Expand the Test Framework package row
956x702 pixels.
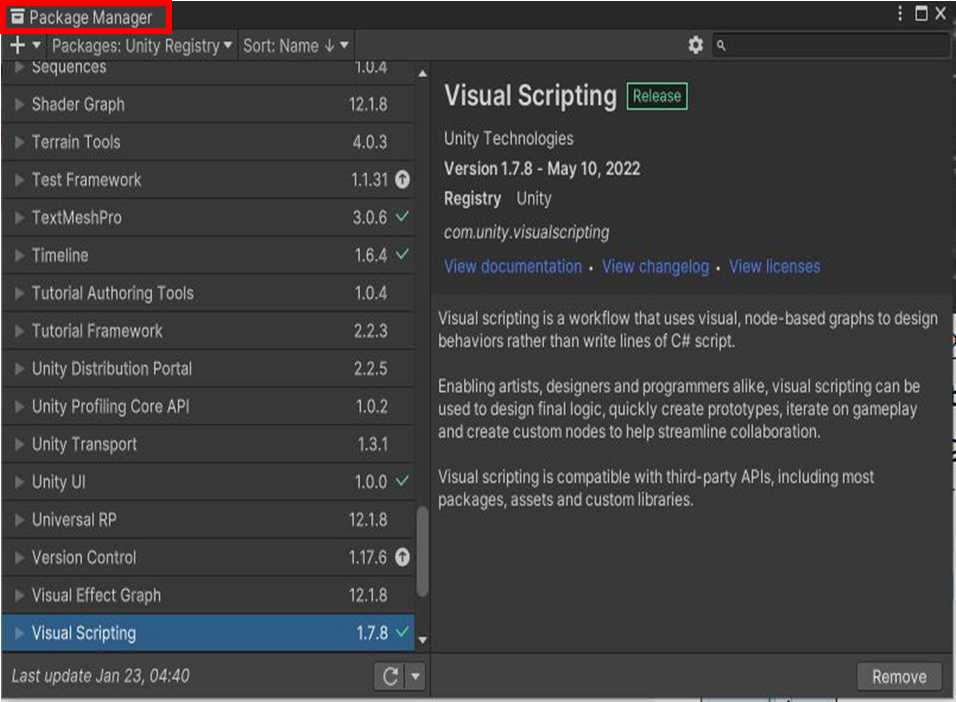[20, 180]
